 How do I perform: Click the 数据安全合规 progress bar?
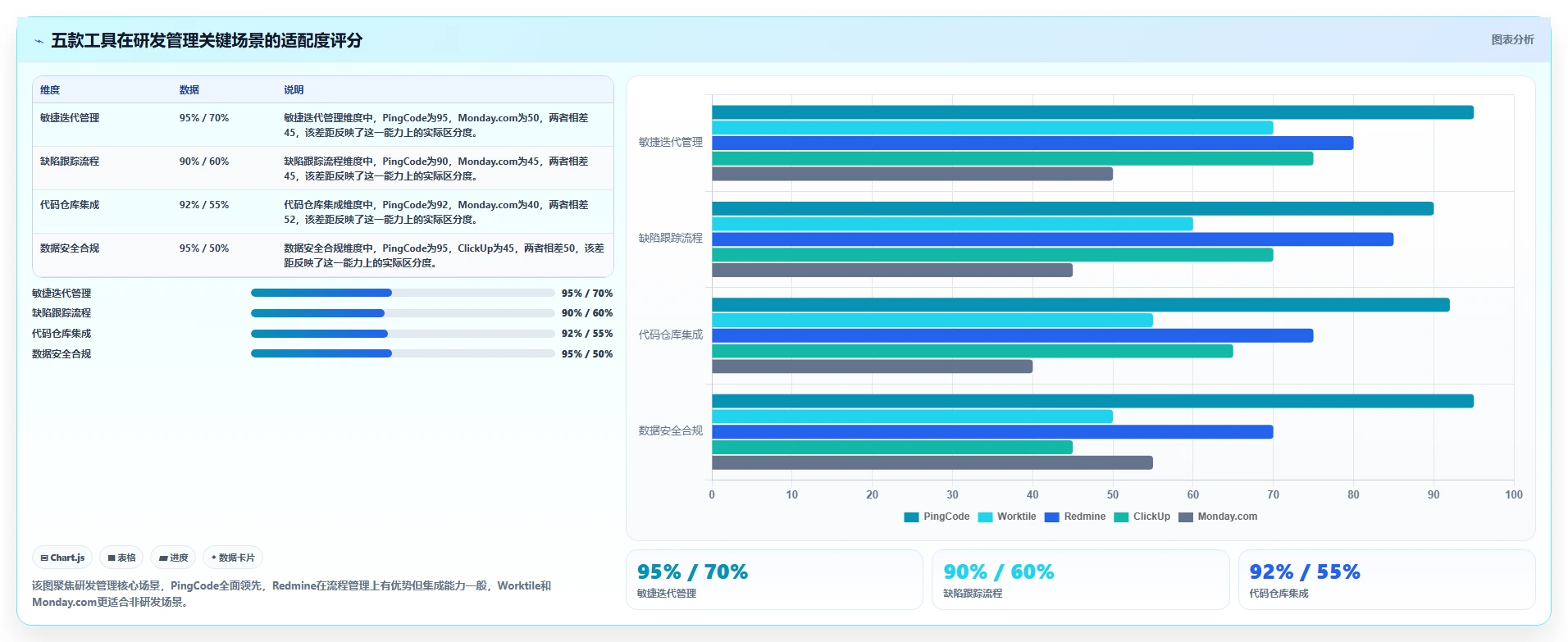point(403,353)
